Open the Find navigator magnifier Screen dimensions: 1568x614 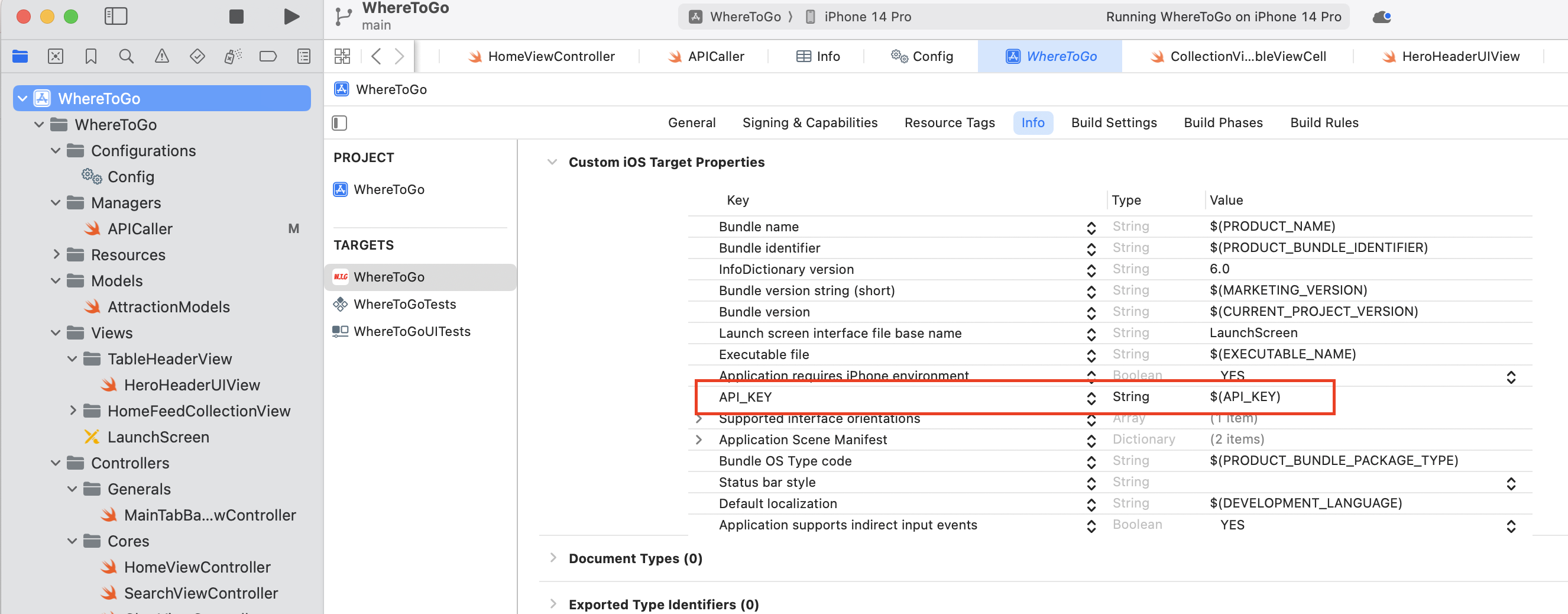(126, 57)
